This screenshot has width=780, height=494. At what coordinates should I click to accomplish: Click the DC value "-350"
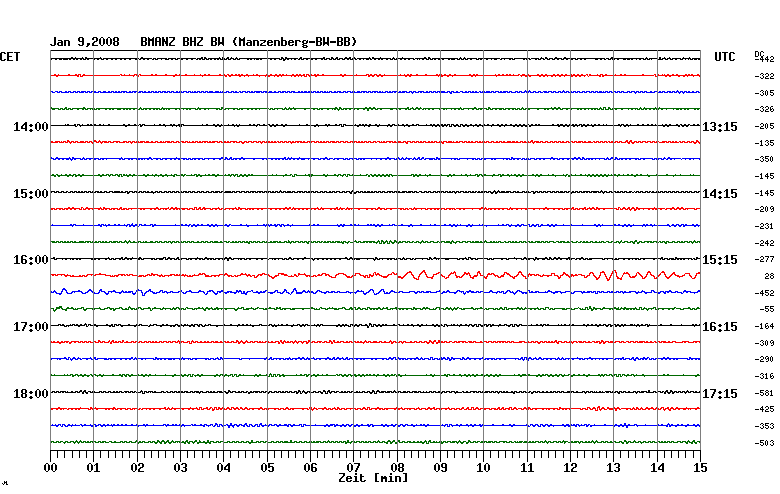tap(765, 159)
